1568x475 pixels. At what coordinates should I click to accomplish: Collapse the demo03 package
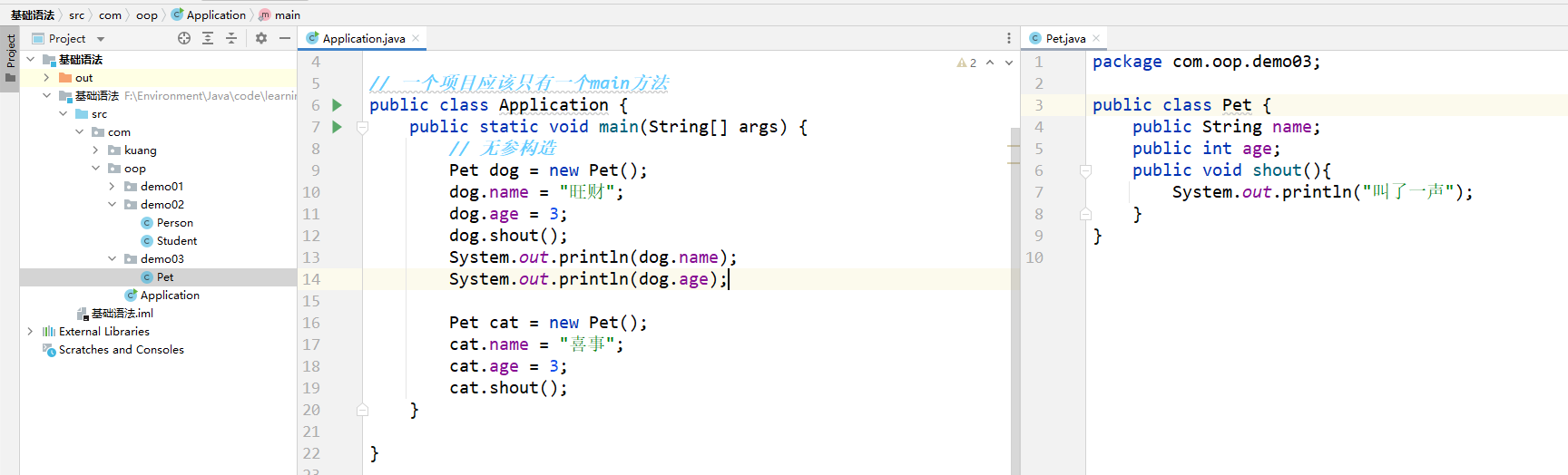pyautogui.click(x=113, y=258)
